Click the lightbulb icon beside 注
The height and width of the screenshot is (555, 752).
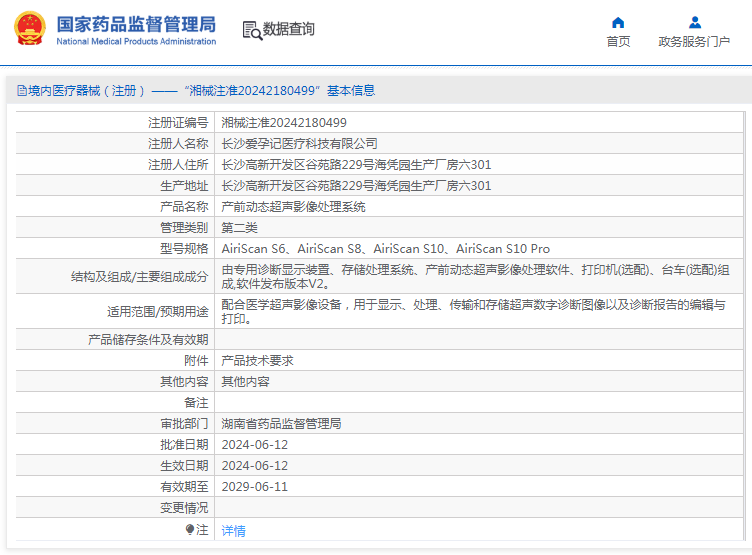[x=190, y=529]
